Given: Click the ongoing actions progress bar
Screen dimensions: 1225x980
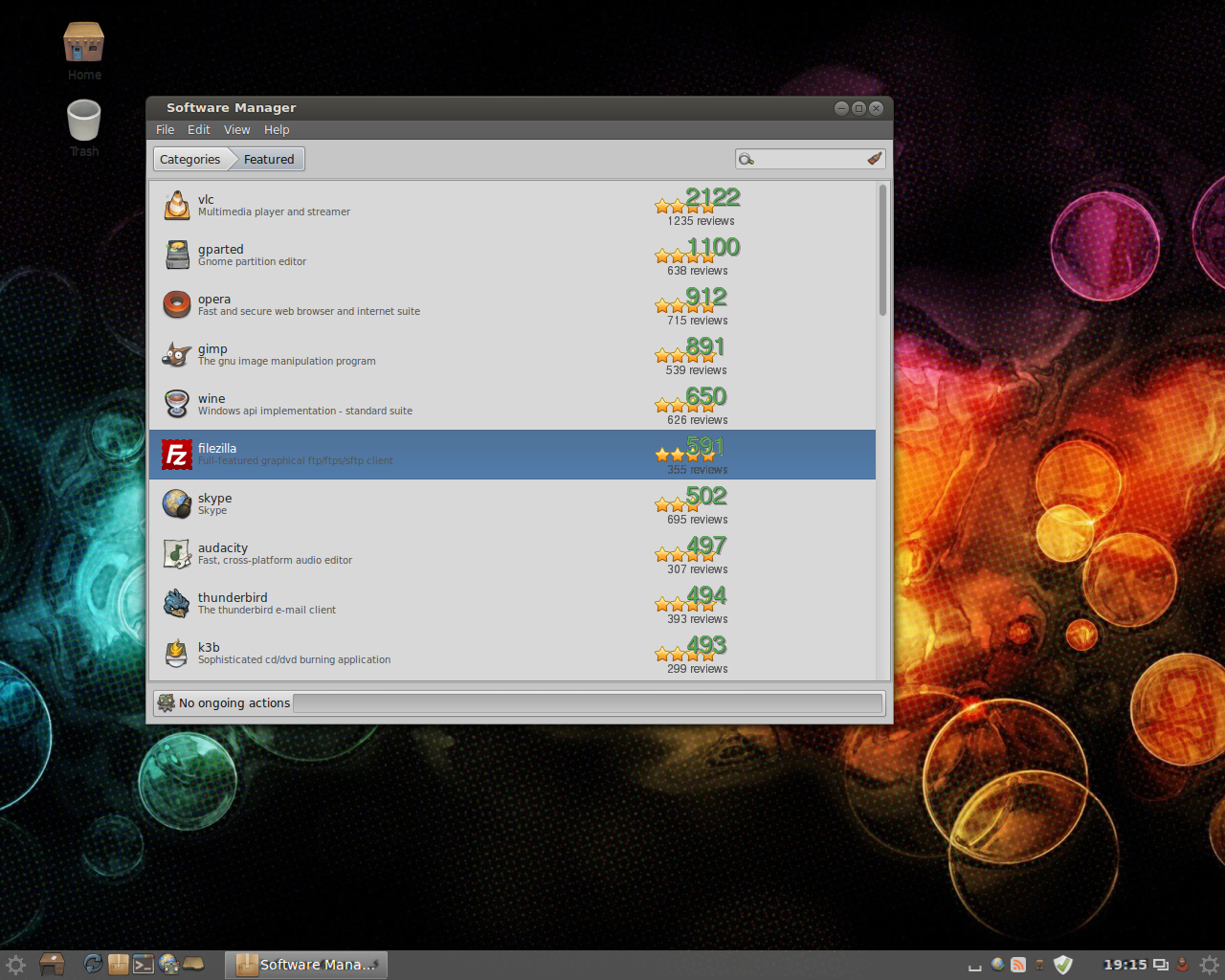Looking at the screenshot, I should (x=588, y=703).
